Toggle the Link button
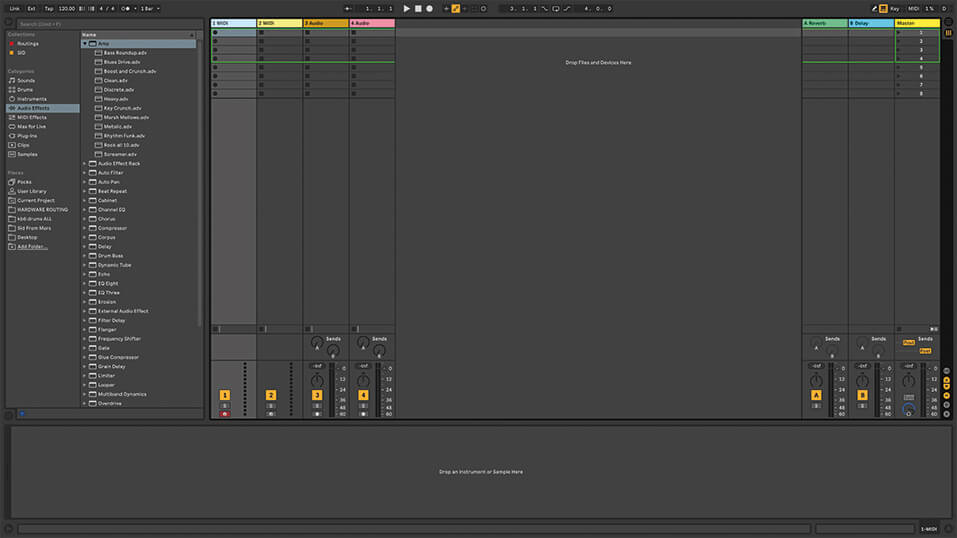This screenshot has height=538, width=957. click(x=15, y=9)
